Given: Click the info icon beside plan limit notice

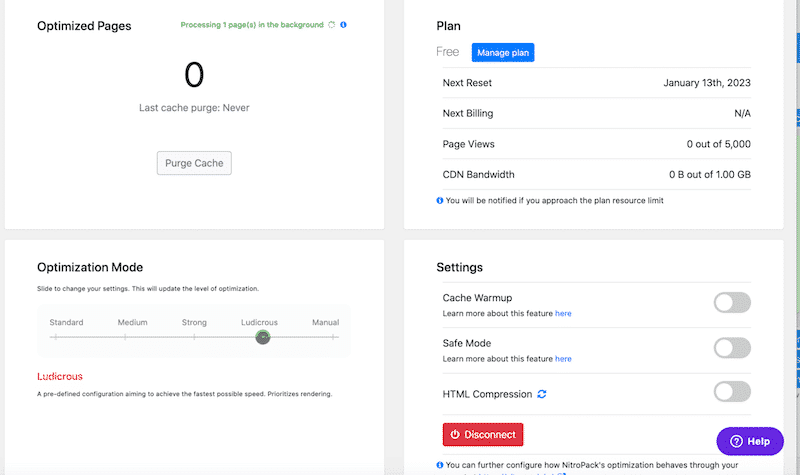Looking at the screenshot, I should point(440,201).
